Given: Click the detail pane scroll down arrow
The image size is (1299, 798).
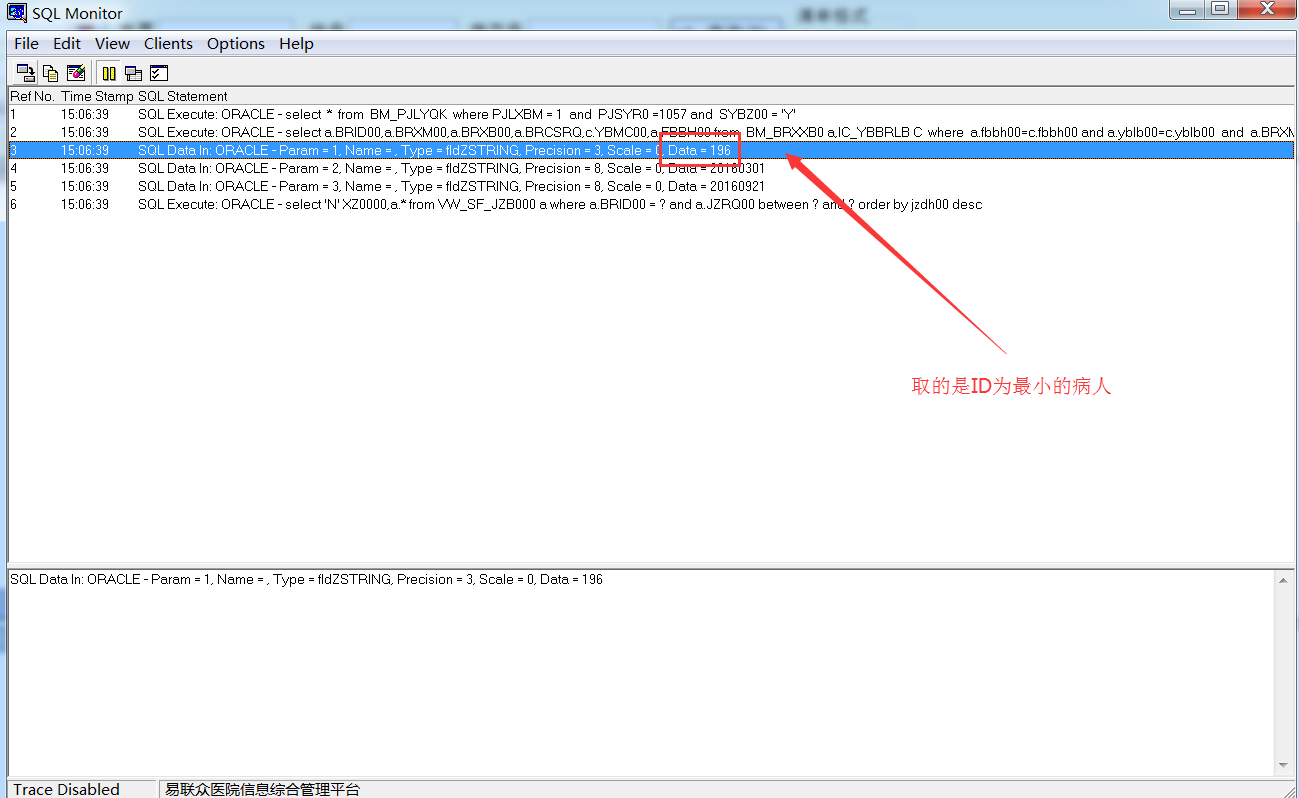Looking at the screenshot, I should click(x=1283, y=765).
